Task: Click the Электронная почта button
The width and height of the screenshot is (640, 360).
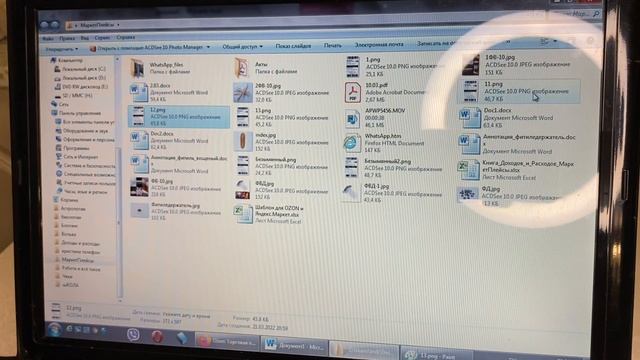Action: click(379, 44)
